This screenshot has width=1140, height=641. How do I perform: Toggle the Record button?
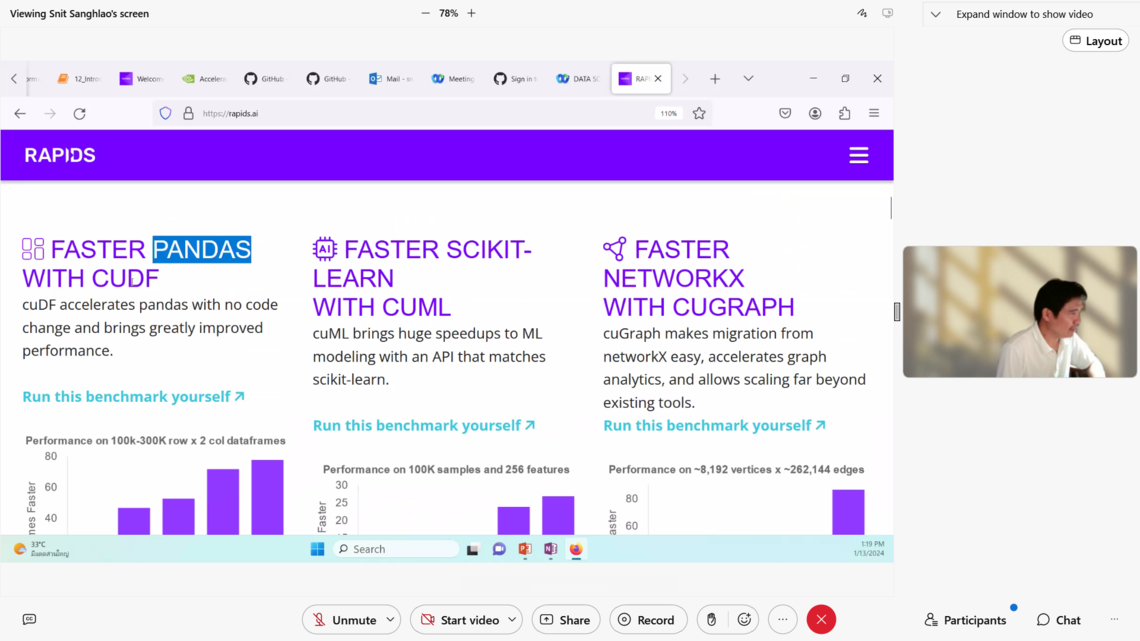647,620
